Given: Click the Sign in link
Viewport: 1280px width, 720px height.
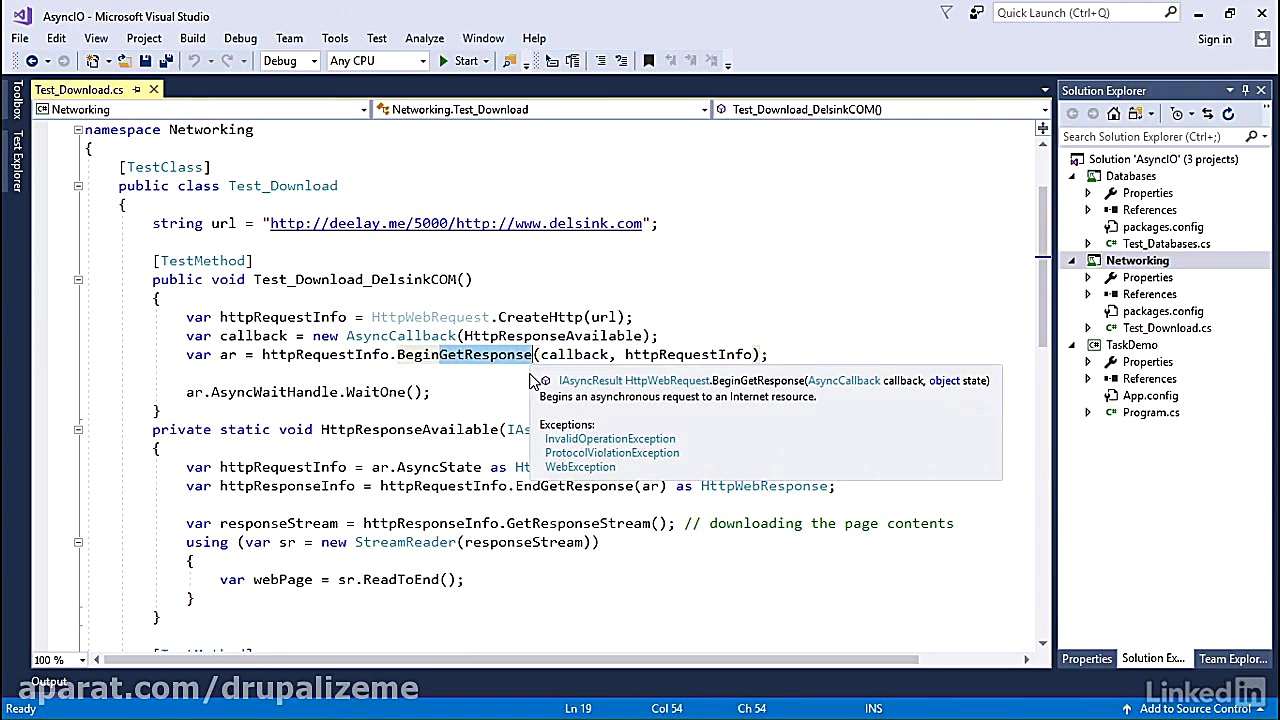Looking at the screenshot, I should [x=1215, y=39].
